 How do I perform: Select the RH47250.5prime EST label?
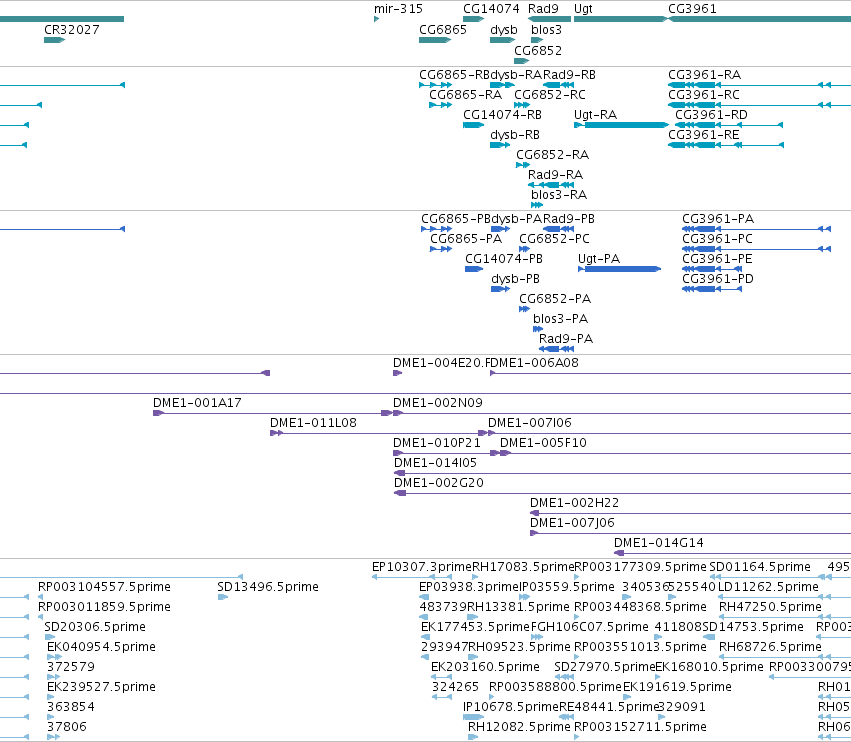click(770, 607)
